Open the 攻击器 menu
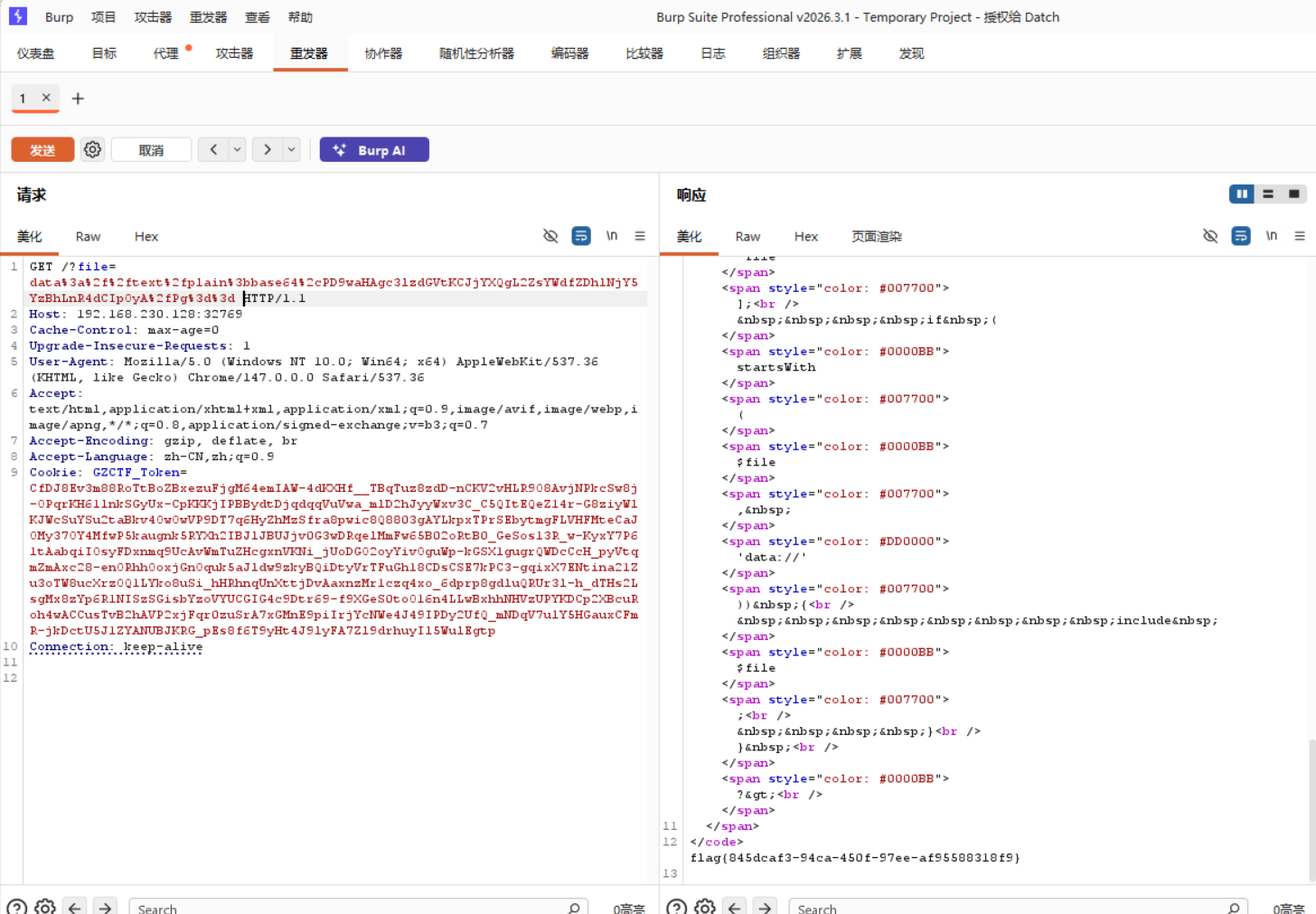 pos(153,17)
